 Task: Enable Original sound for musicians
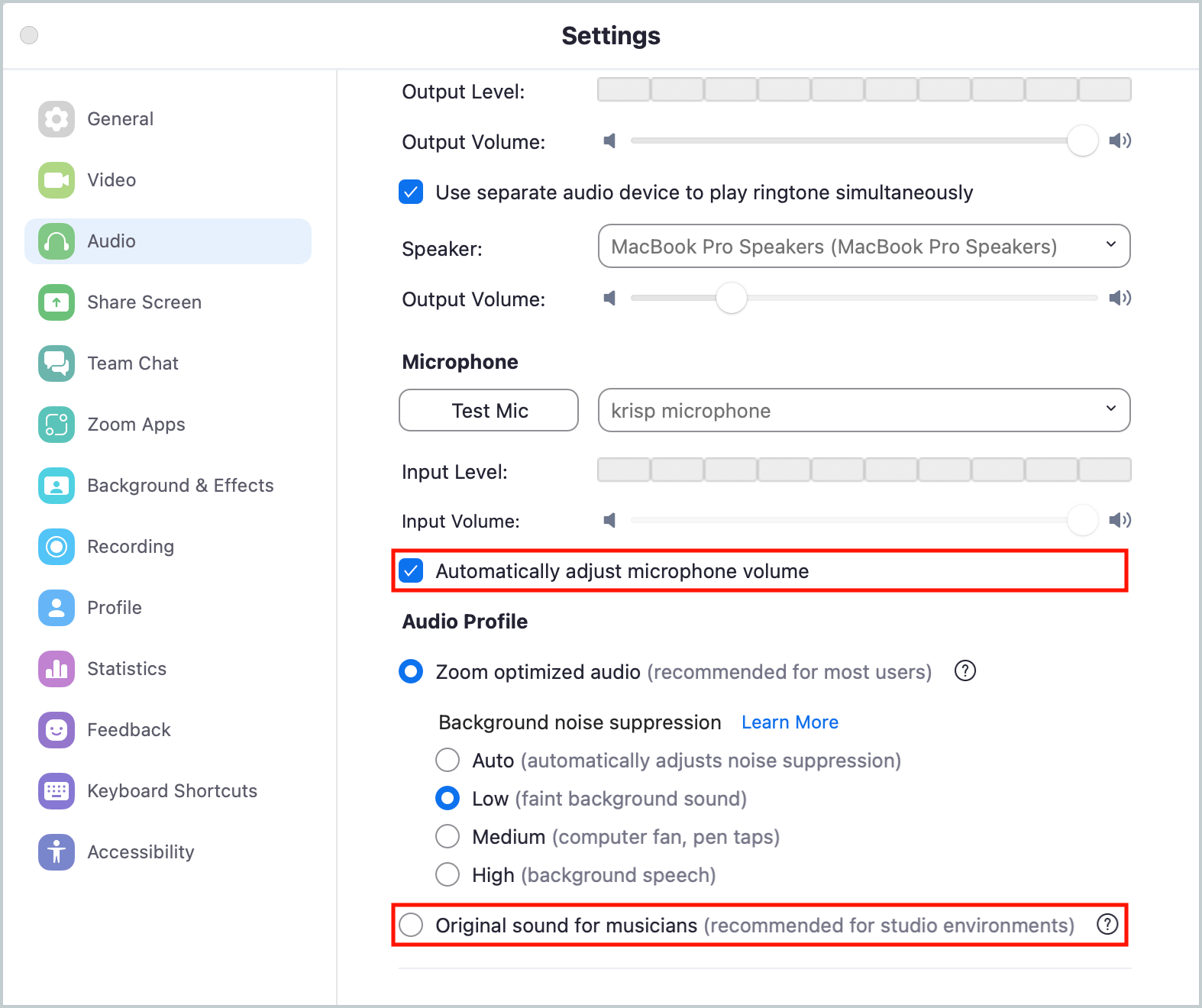click(x=411, y=926)
